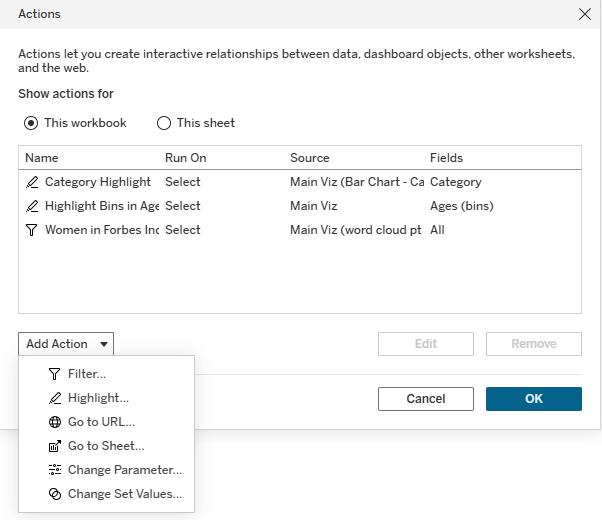This screenshot has width=602, height=520.
Task: Choose Go to URL... menu entry
Action: pos(101,422)
